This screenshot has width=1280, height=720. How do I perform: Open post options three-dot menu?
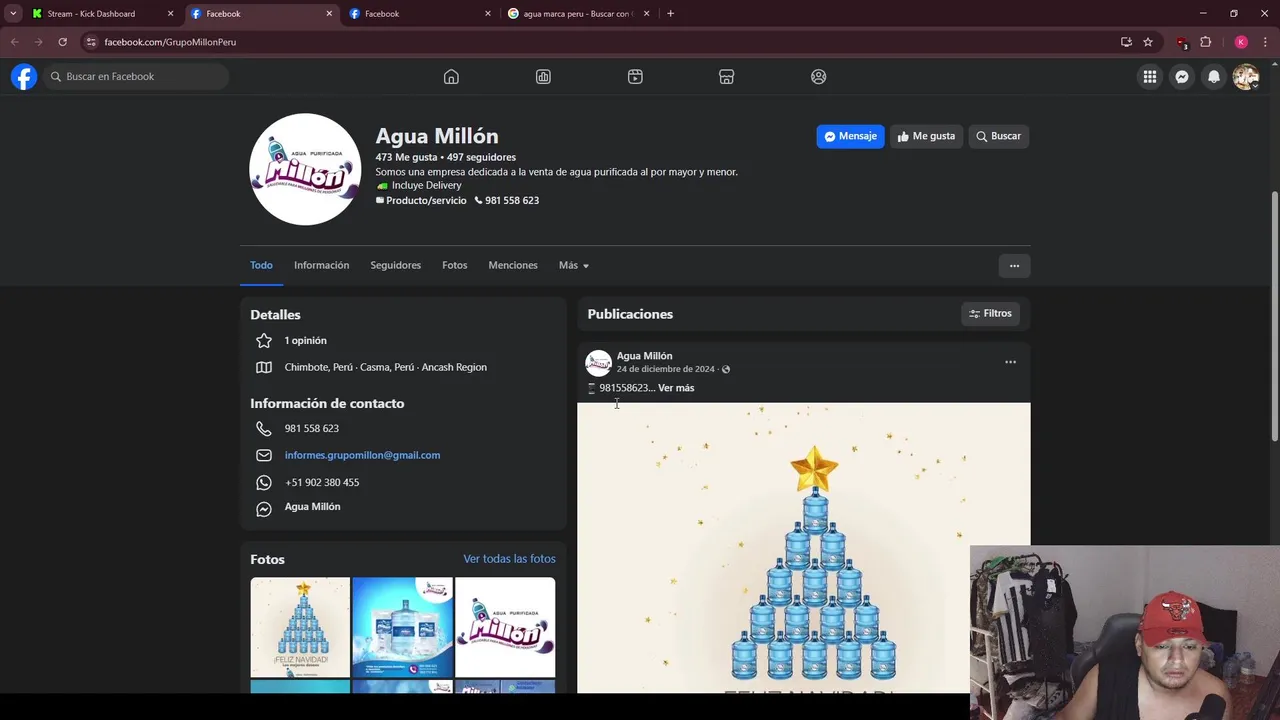(x=1010, y=362)
